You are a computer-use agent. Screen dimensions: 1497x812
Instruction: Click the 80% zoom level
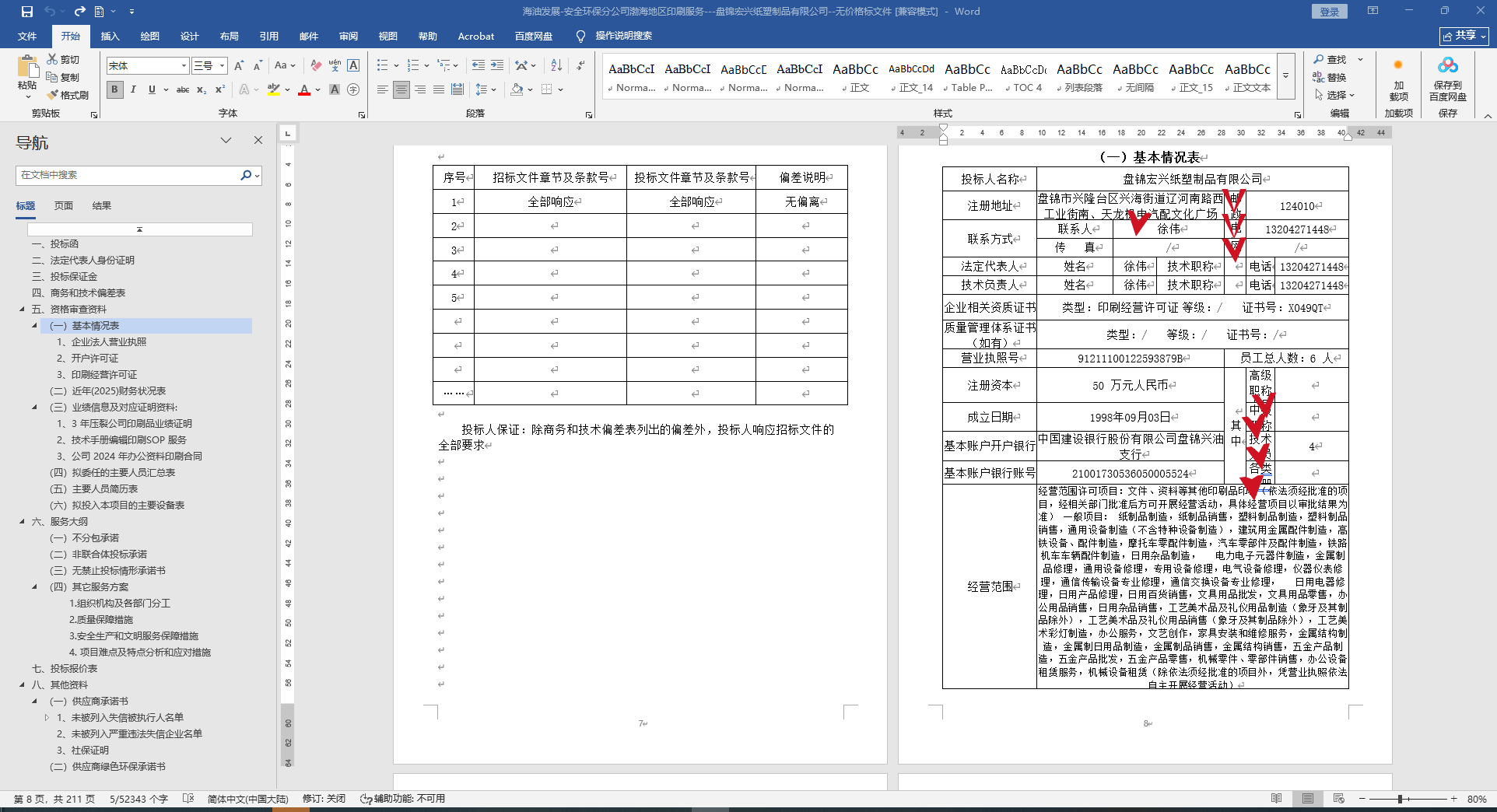click(1477, 799)
